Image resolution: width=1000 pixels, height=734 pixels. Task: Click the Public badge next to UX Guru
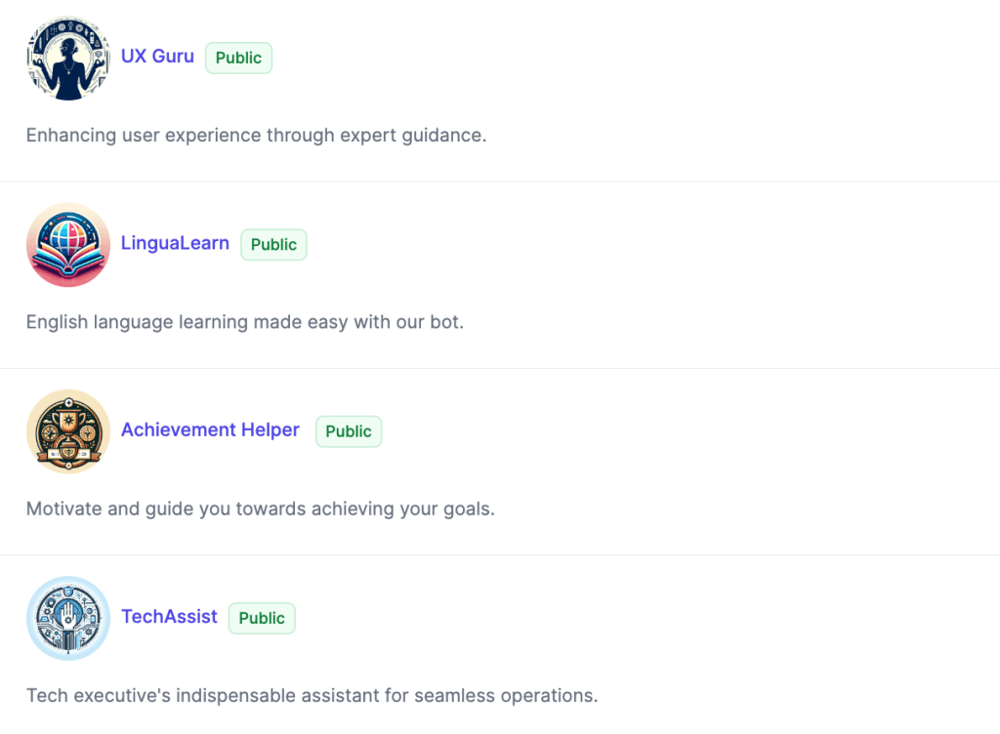(238, 58)
